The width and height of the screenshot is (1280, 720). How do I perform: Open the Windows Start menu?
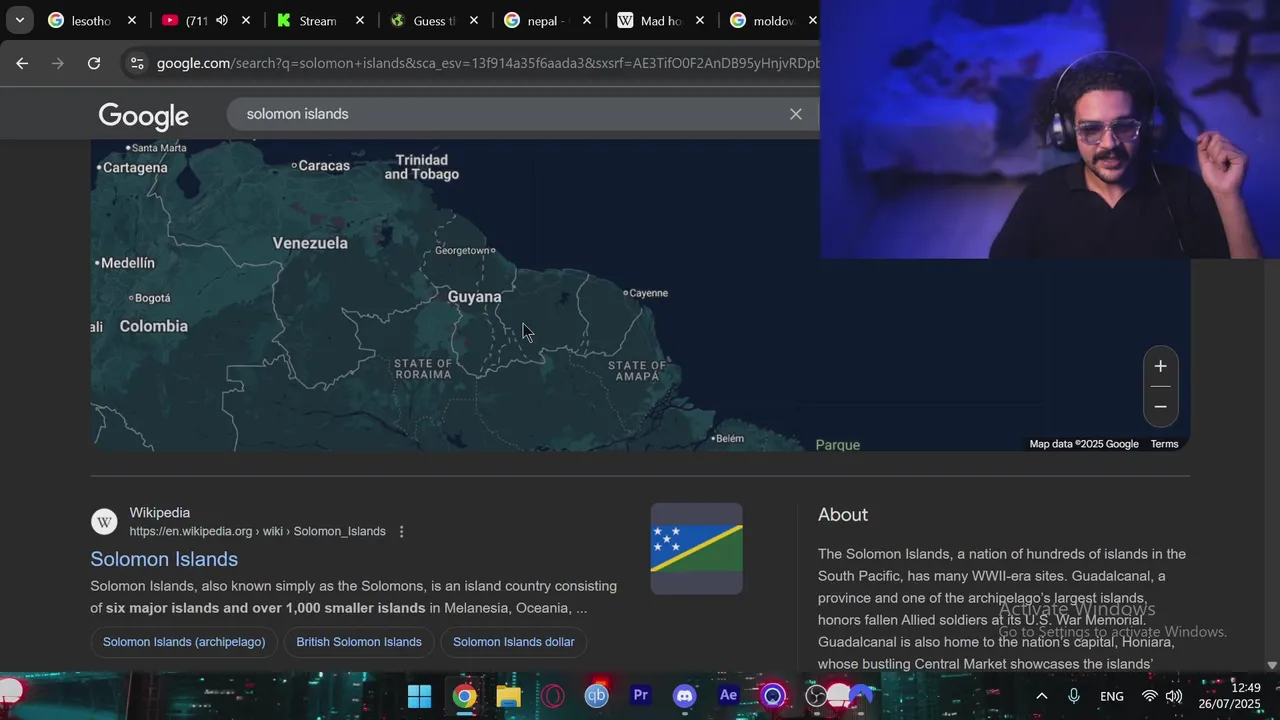click(419, 696)
